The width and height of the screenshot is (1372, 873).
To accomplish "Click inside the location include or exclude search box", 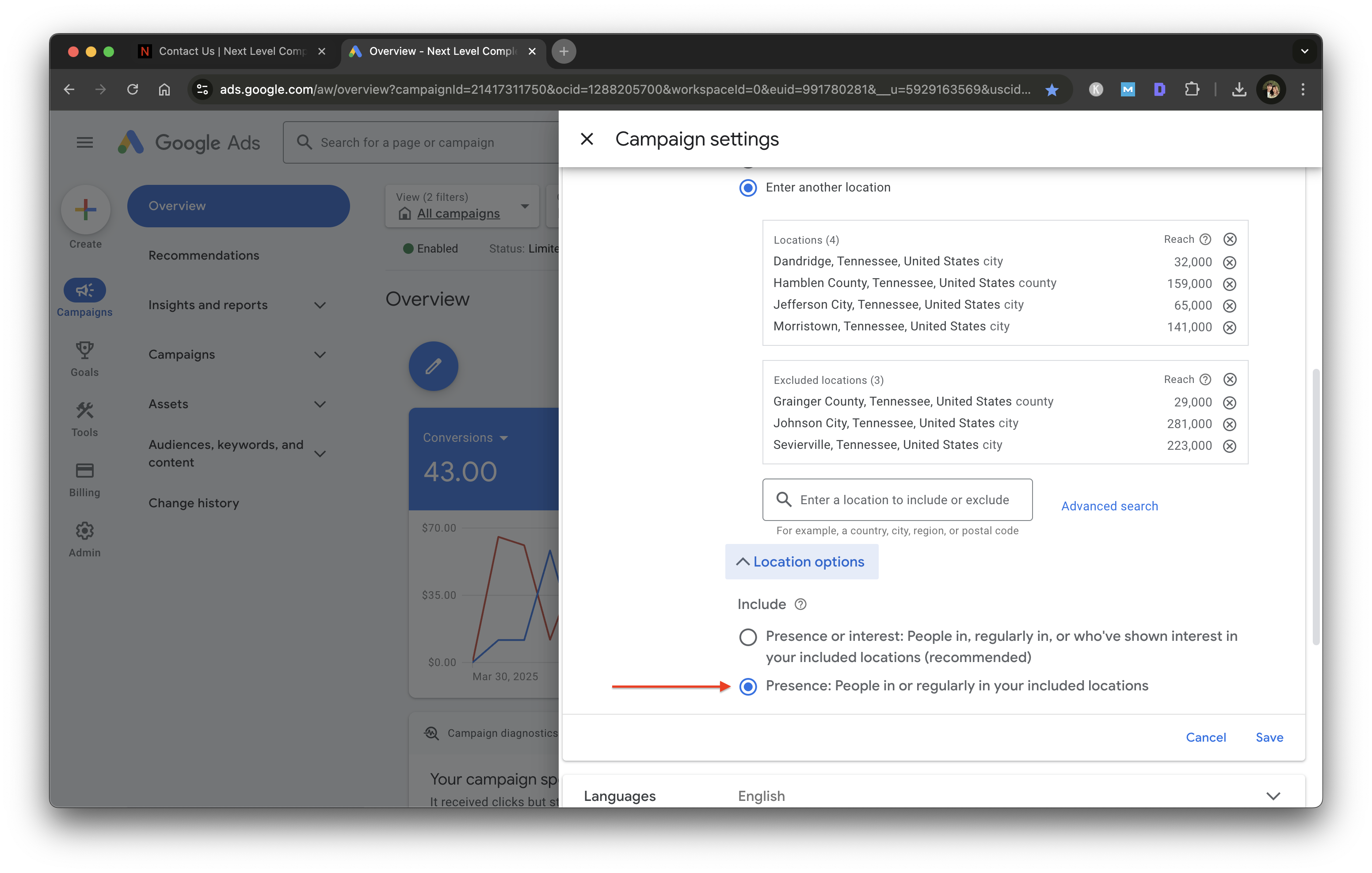I will pos(897,499).
